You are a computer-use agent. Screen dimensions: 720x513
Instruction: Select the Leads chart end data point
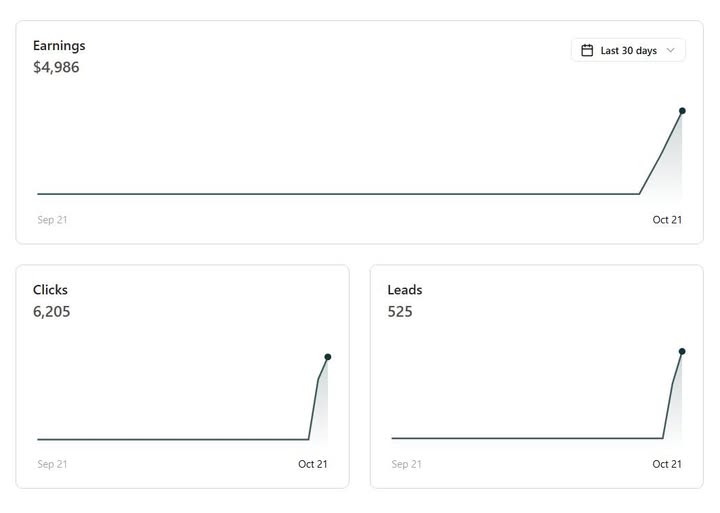(x=682, y=352)
